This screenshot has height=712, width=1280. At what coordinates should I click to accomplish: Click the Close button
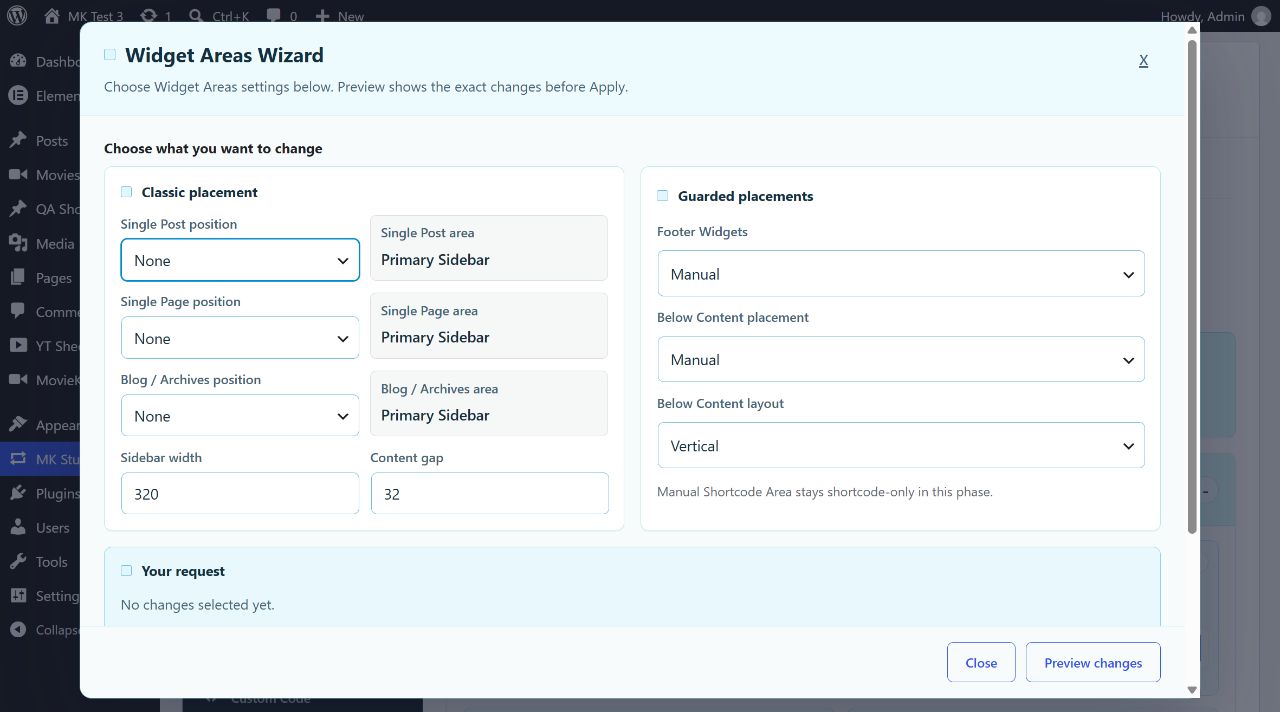(981, 663)
